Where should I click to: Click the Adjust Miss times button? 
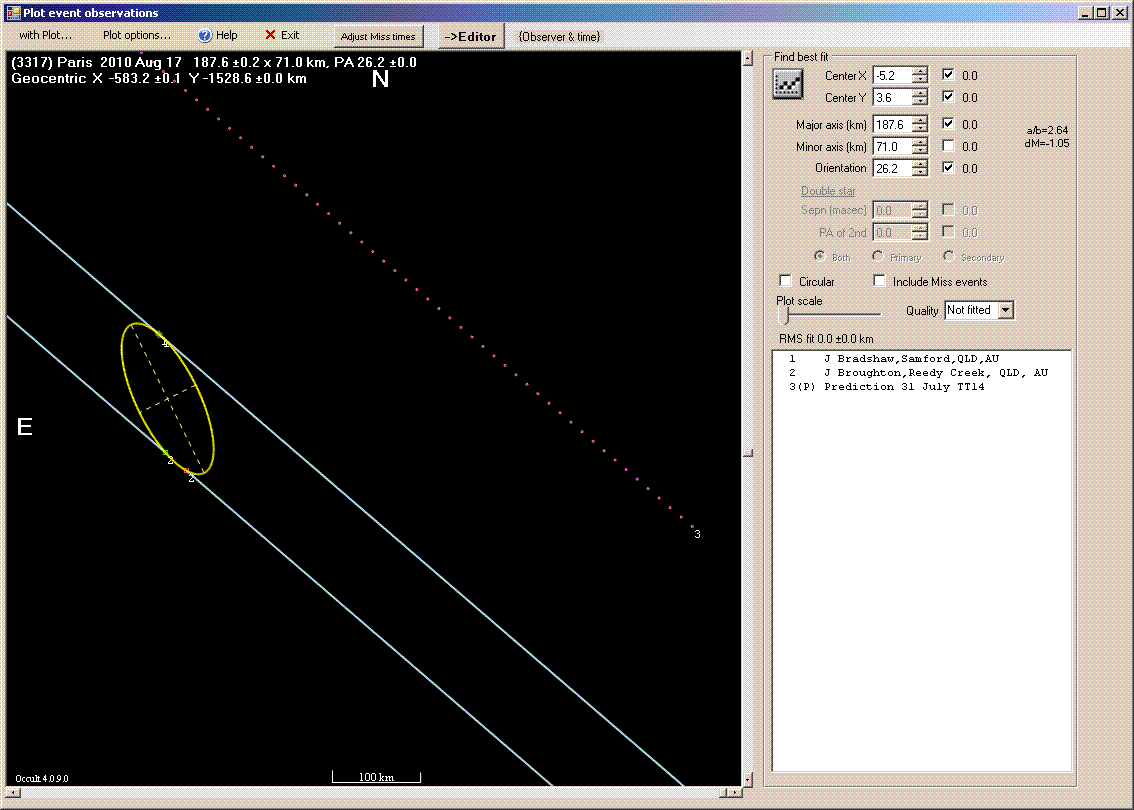(x=378, y=36)
